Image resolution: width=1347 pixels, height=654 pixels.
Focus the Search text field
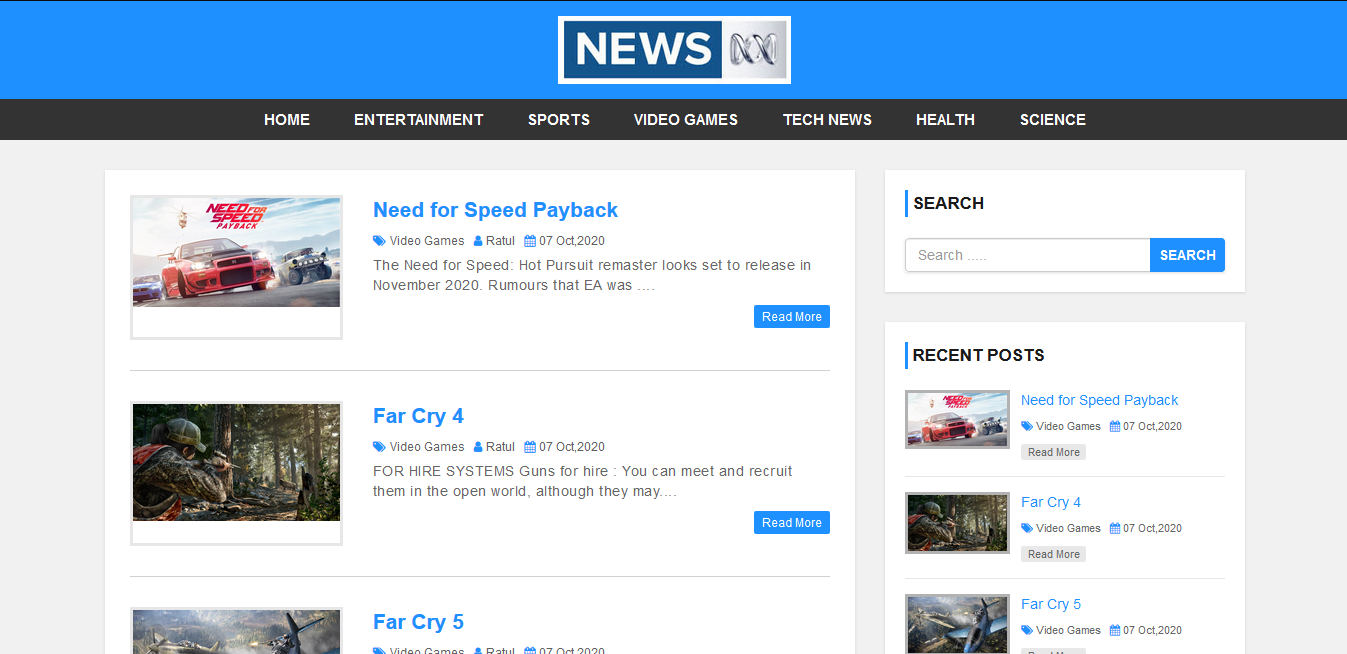click(x=1028, y=255)
